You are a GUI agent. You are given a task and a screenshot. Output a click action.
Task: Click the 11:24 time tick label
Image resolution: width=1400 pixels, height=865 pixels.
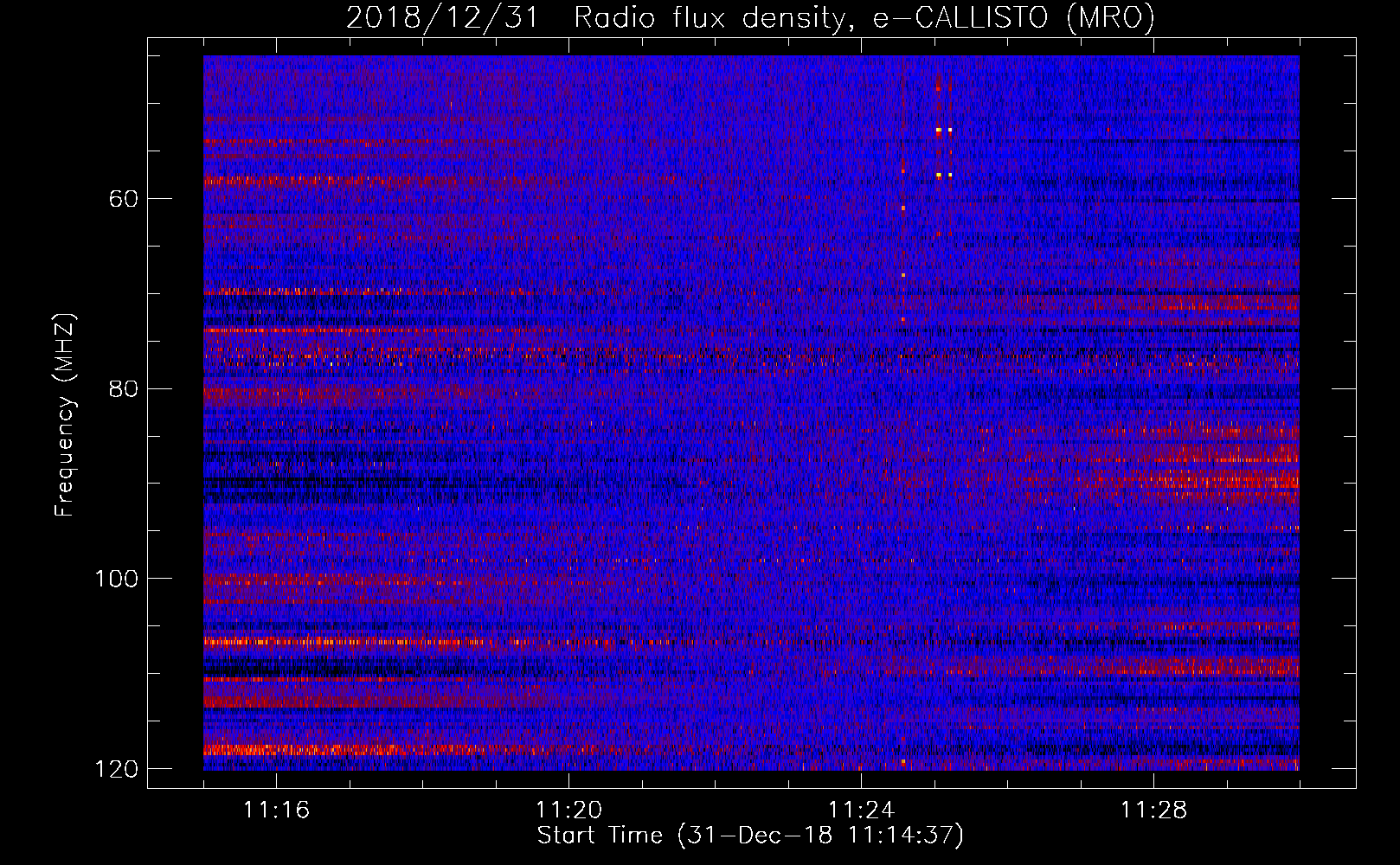(861, 810)
